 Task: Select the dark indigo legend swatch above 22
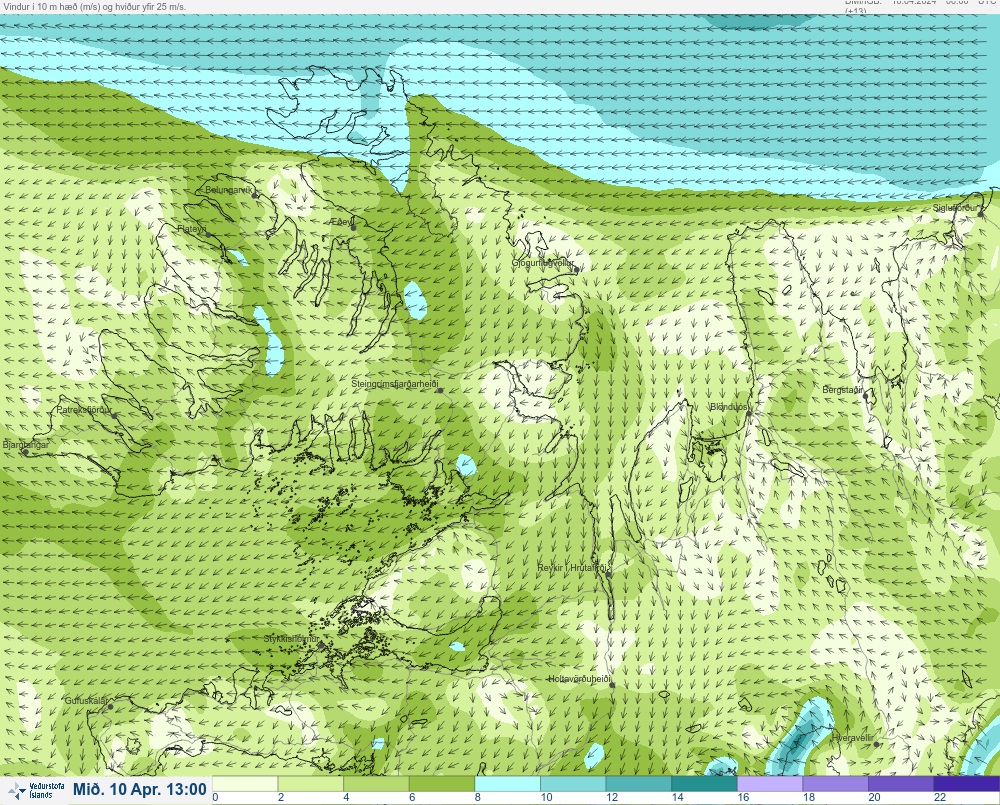point(967,783)
